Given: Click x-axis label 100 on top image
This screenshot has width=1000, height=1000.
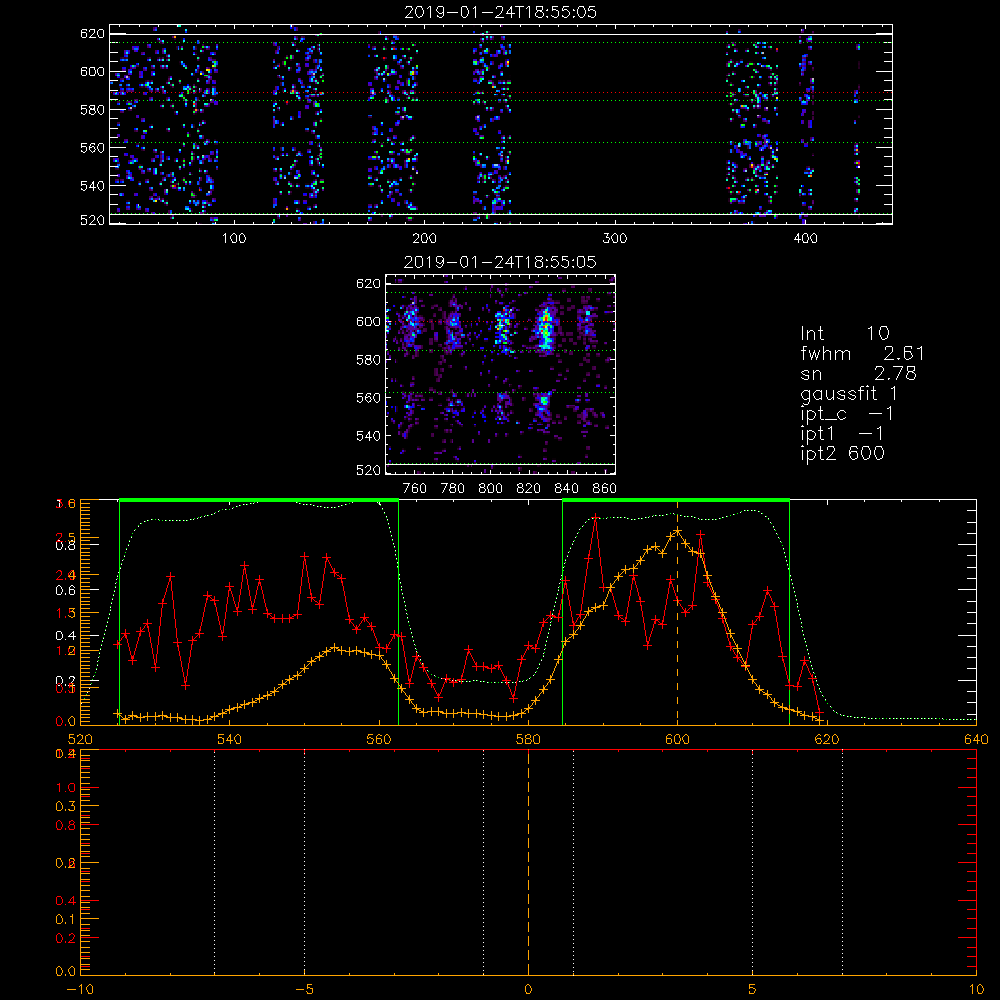Looking at the screenshot, I should [234, 239].
